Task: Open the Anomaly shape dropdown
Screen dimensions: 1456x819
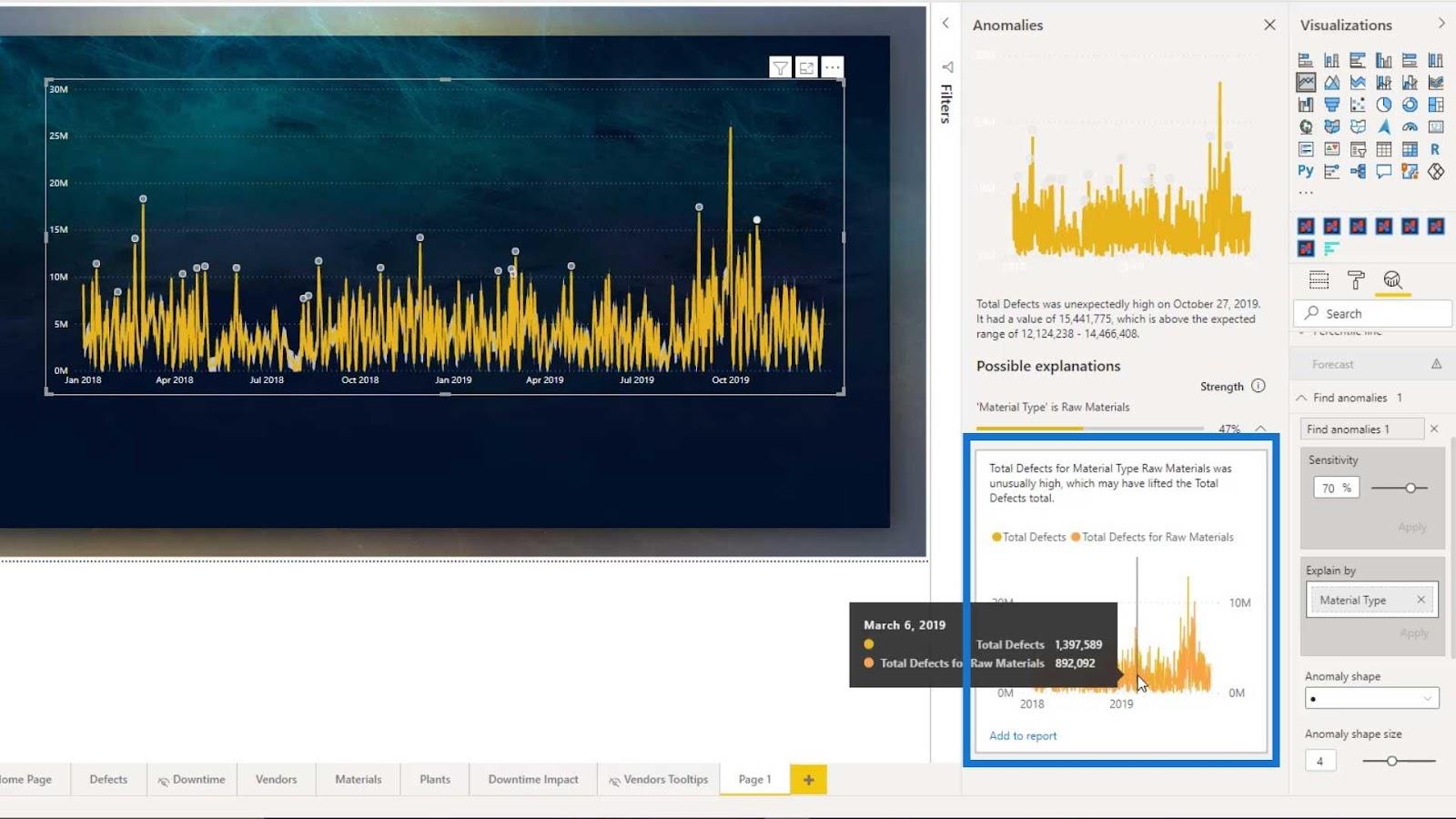Action: coord(1371,699)
